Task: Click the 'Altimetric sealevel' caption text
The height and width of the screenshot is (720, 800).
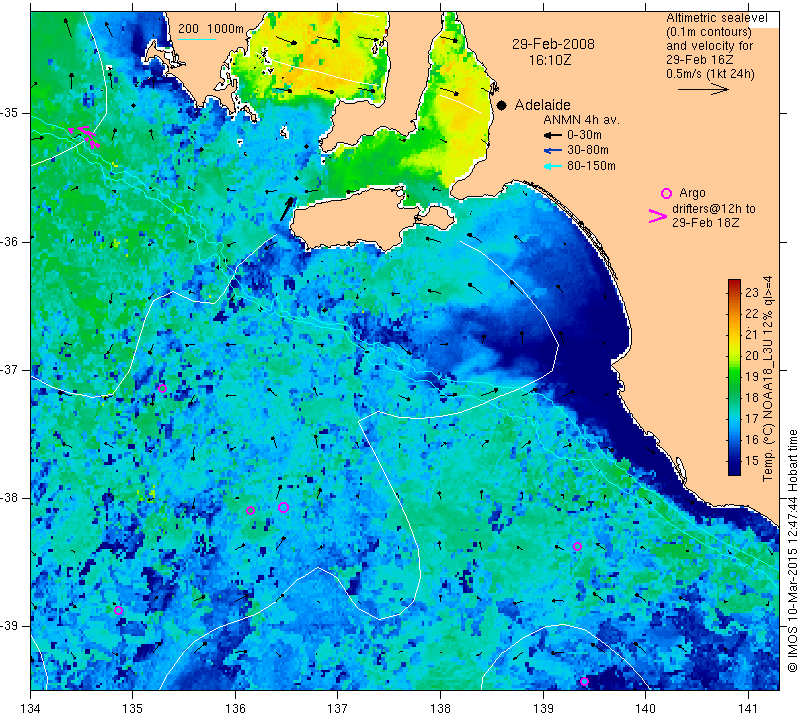Action: [x=716, y=18]
